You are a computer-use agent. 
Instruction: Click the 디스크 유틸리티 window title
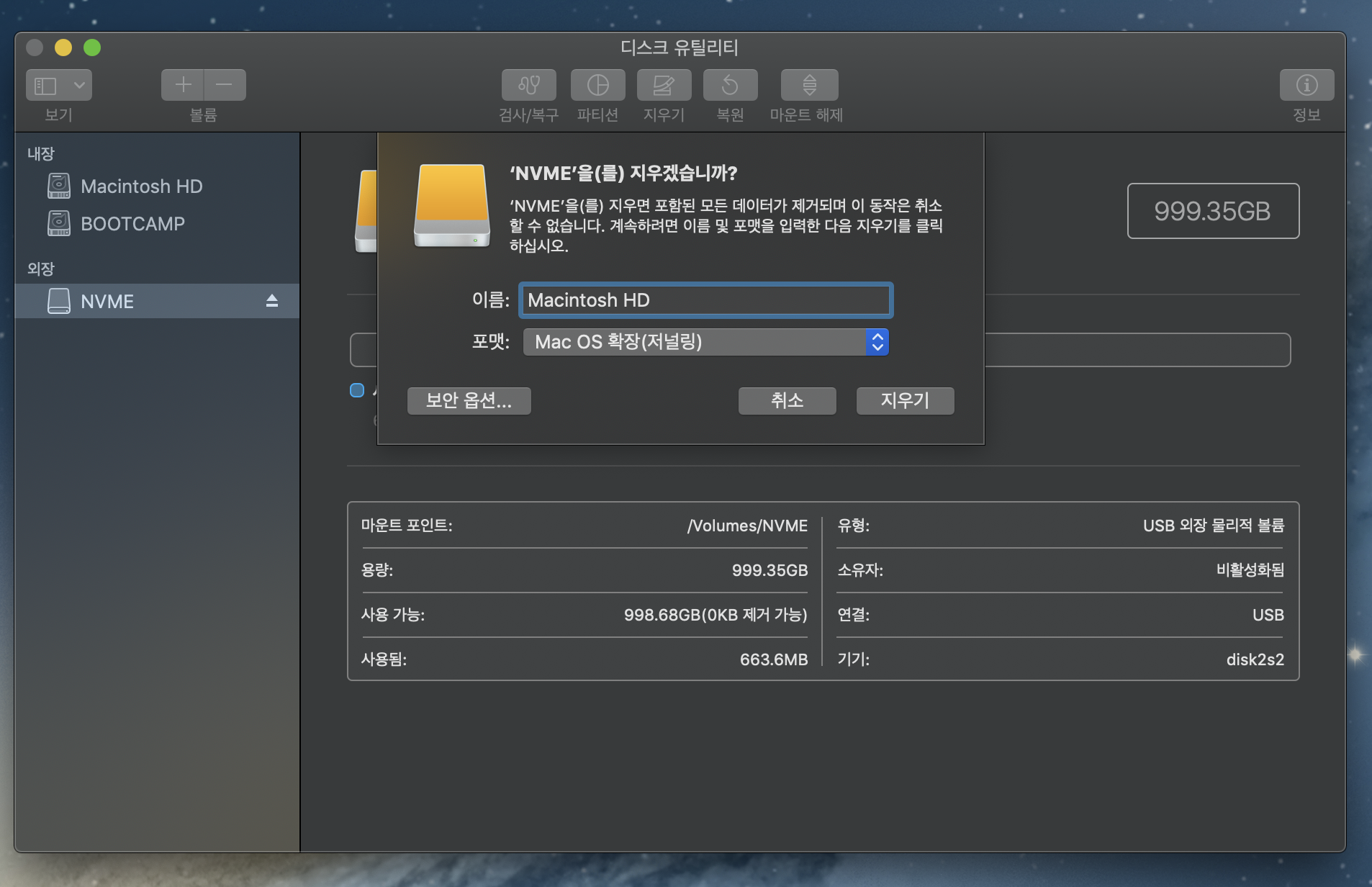pos(680,48)
